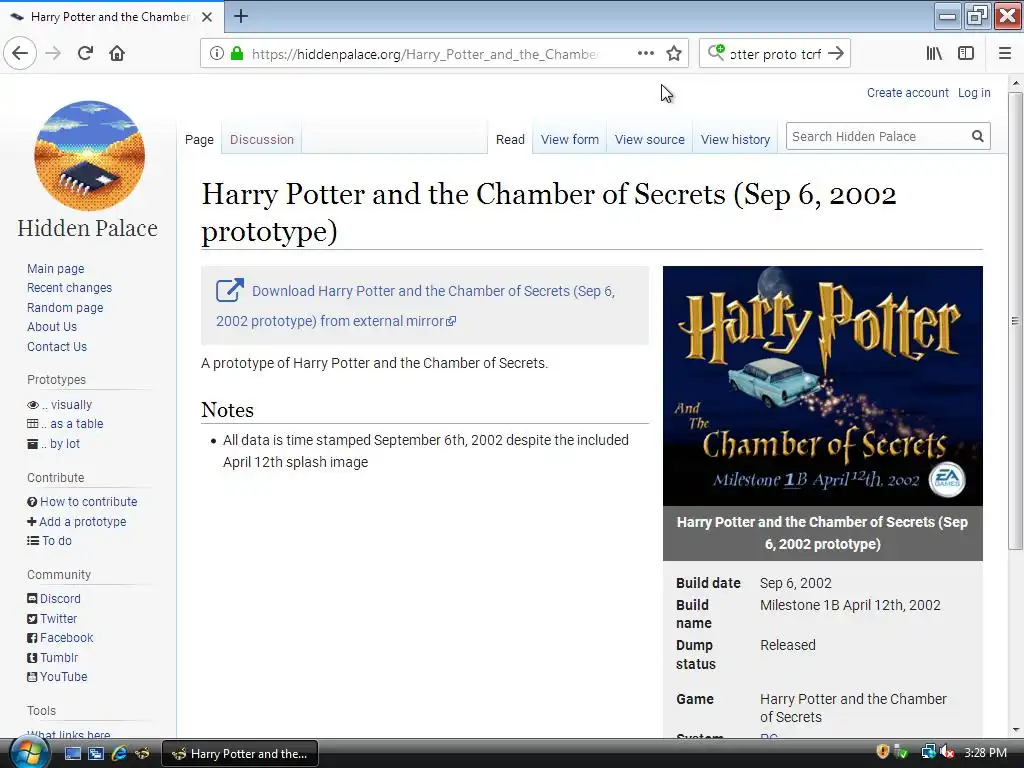This screenshot has width=1024, height=768.
Task: Click Download from external mirror link
Action: pyautogui.click(x=415, y=306)
